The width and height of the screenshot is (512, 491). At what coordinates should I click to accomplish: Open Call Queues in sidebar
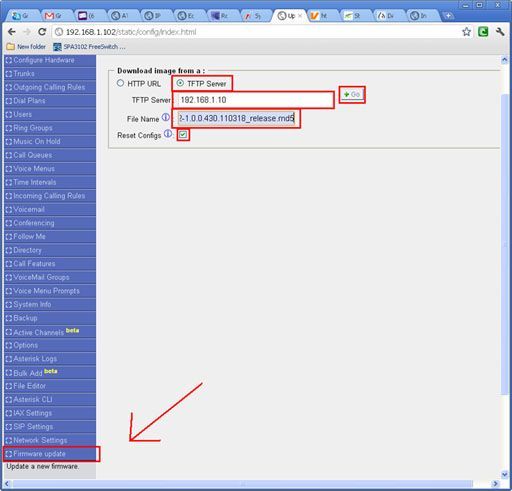pos(50,155)
